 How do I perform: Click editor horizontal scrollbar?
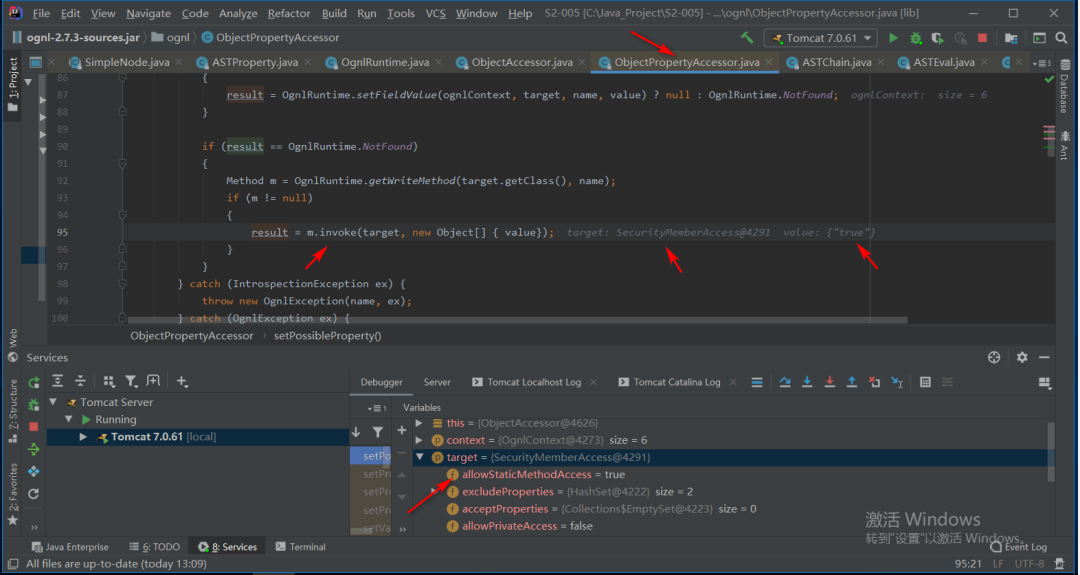pyautogui.click(x=517, y=320)
